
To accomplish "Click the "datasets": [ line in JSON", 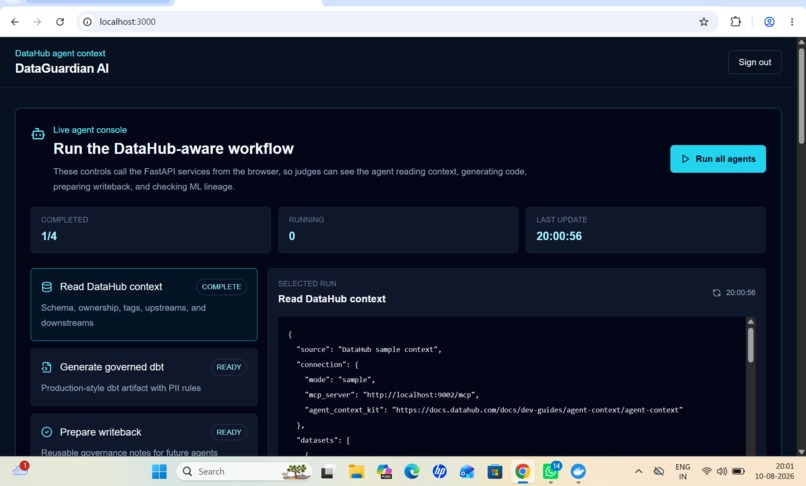I will click(x=323, y=440).
